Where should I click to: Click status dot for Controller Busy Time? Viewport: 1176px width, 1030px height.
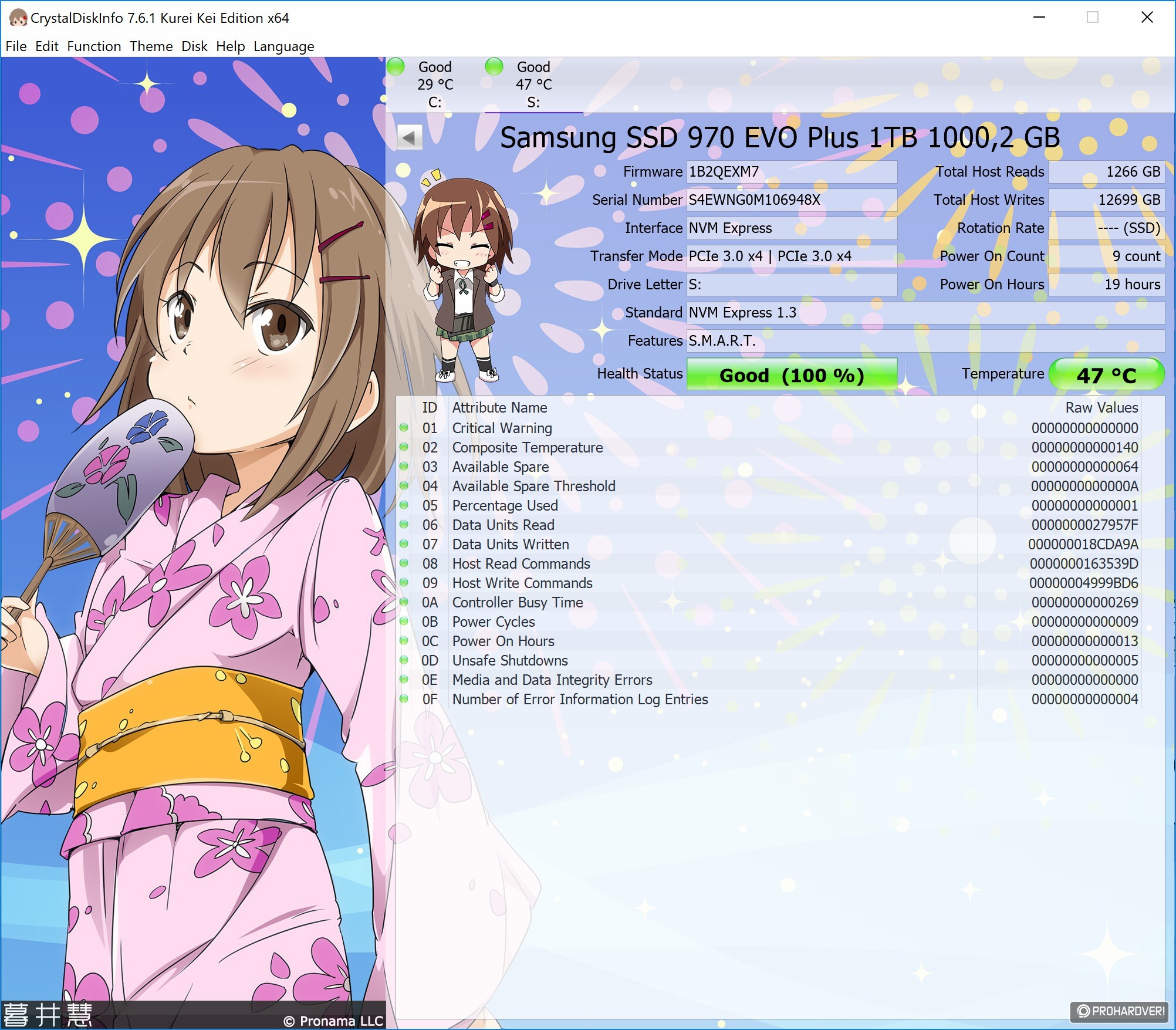404,602
